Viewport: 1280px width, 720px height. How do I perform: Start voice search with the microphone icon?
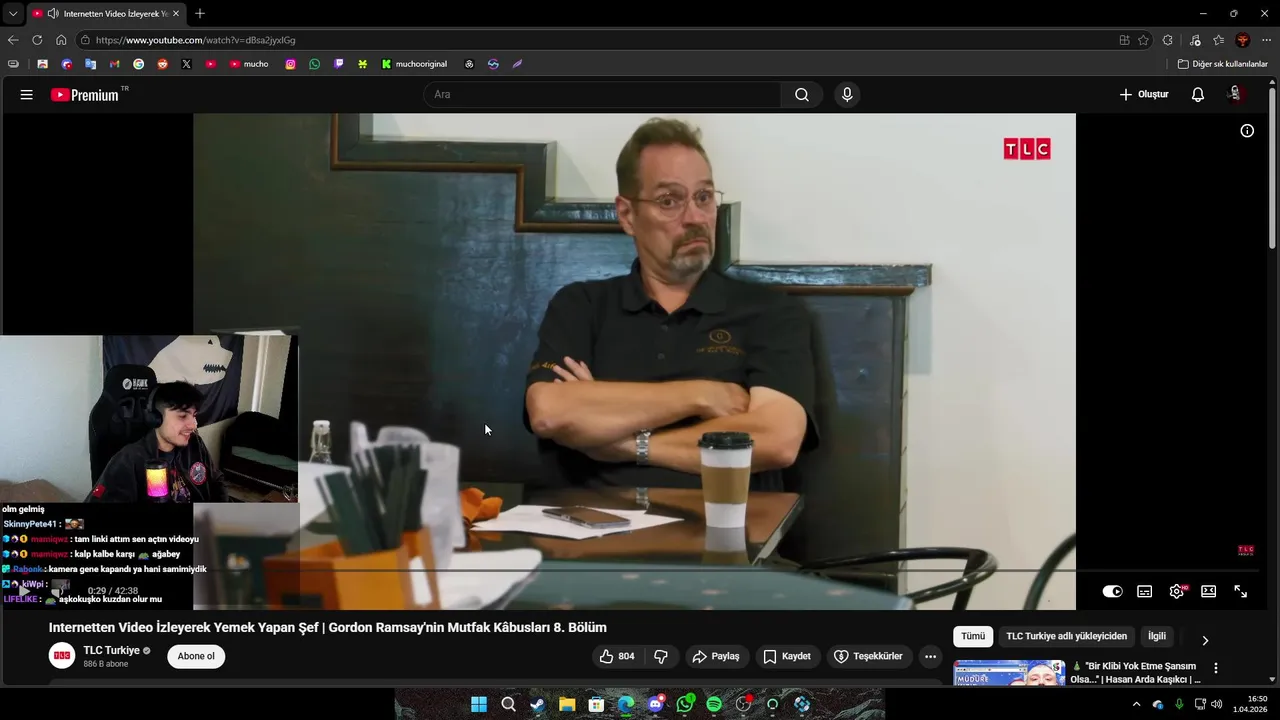tap(847, 95)
